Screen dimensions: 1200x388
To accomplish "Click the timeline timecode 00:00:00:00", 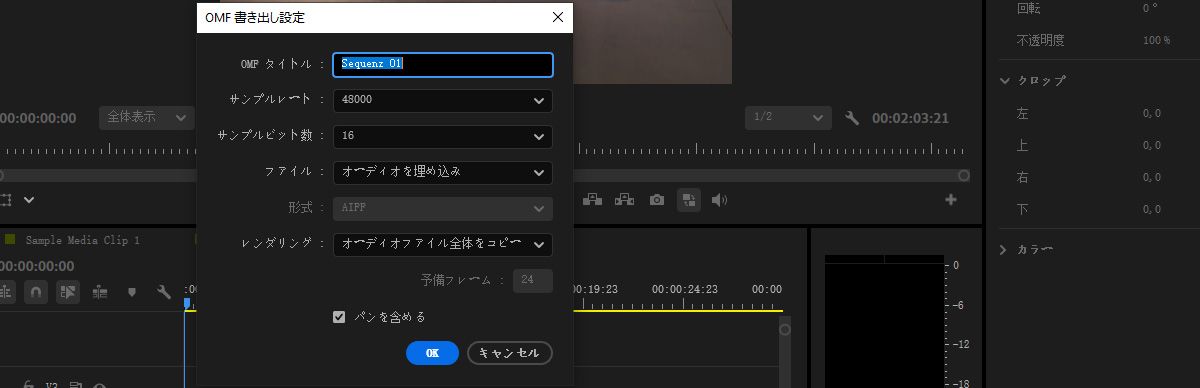I will coord(37,266).
